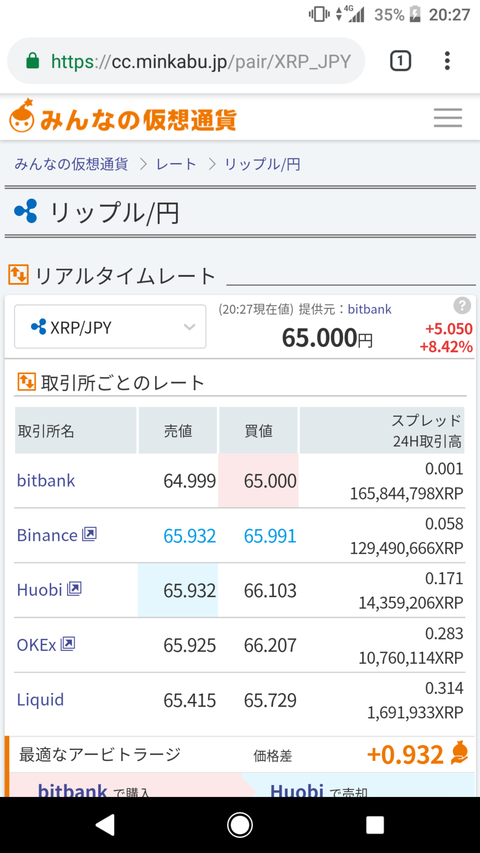Tap the Binance external link icon

click(89, 535)
